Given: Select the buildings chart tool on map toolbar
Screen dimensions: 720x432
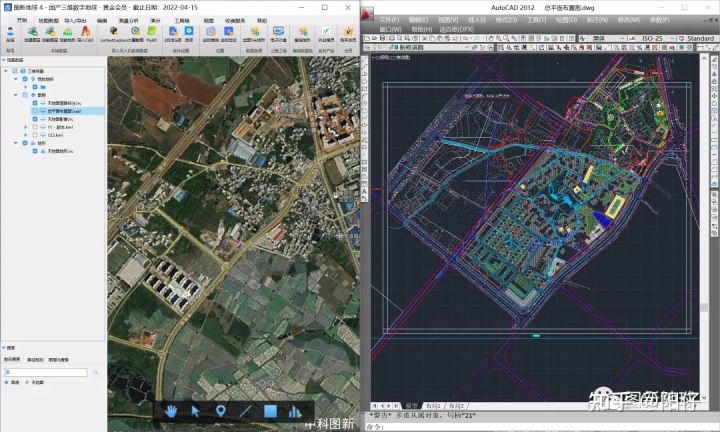Looking at the screenshot, I should click(295, 411).
